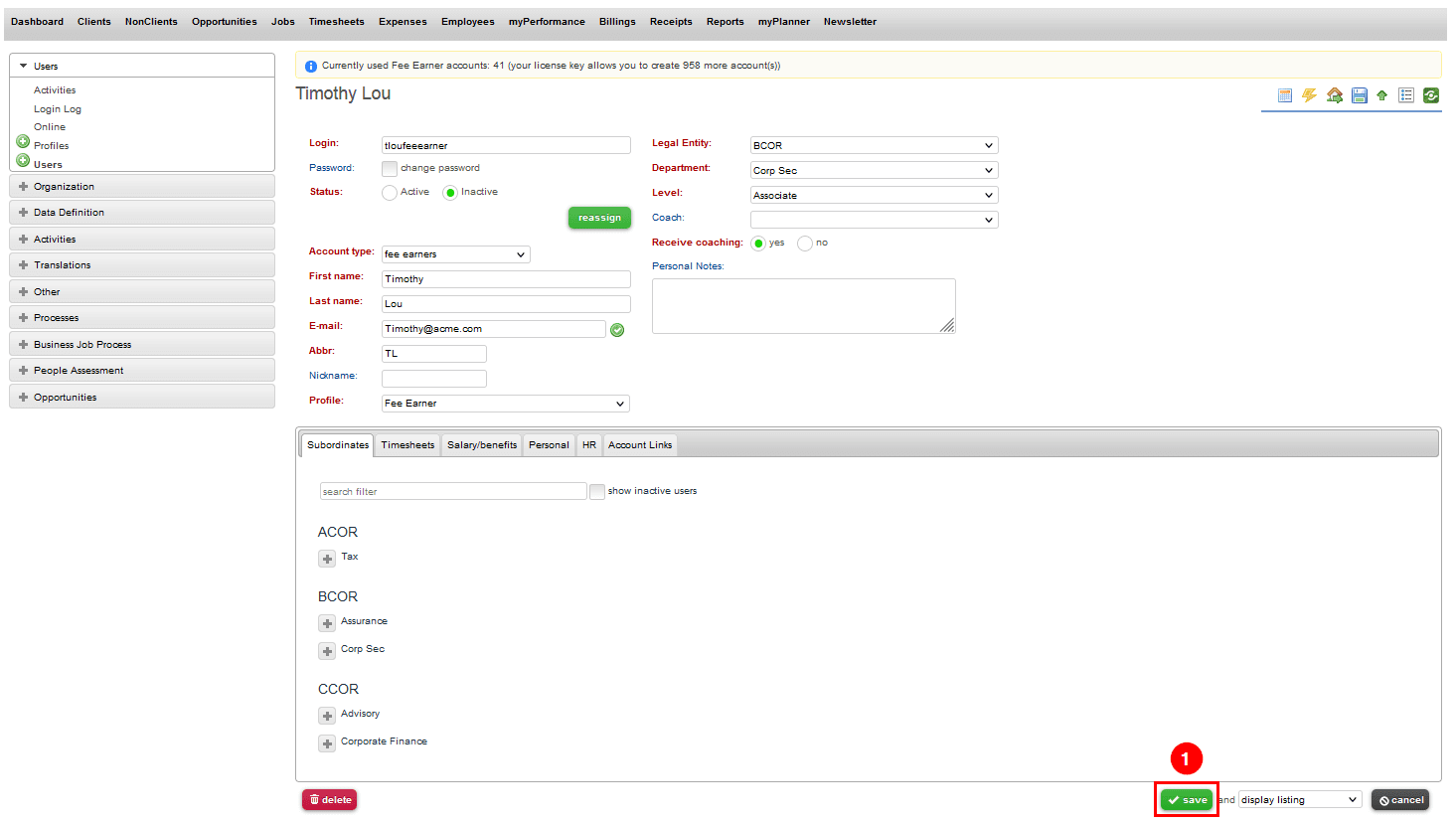
Task: Select the Subordinates tab
Action: click(x=338, y=445)
